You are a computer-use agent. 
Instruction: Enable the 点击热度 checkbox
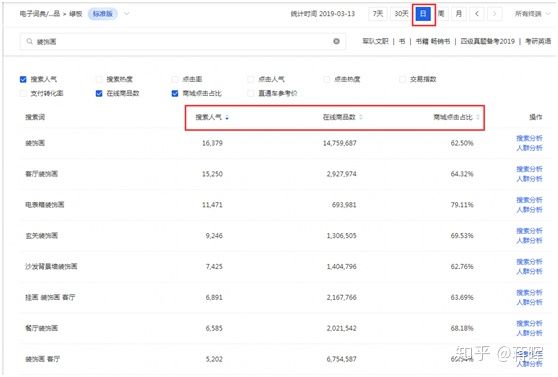327,79
